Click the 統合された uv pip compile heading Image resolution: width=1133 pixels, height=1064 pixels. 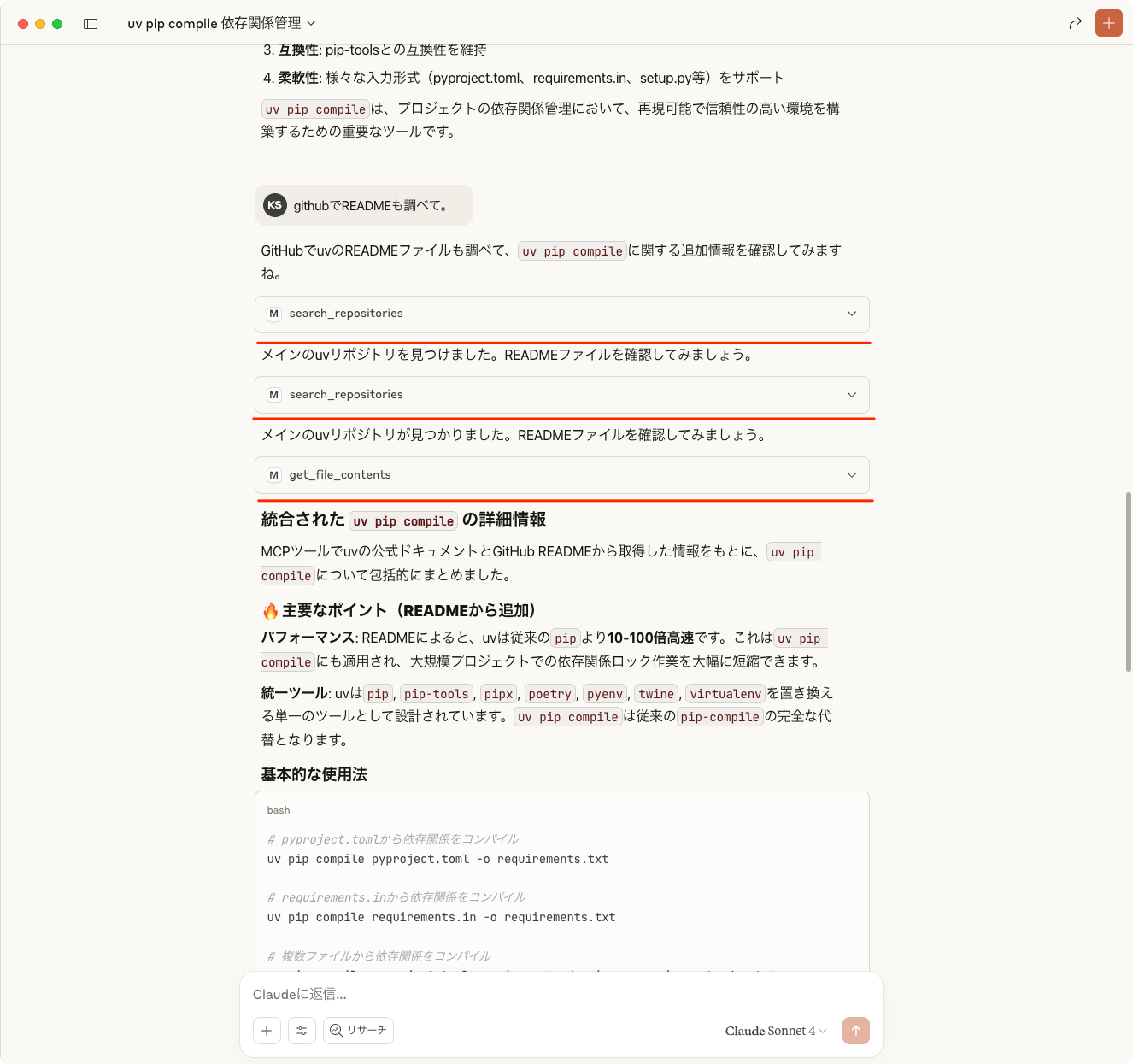403,520
